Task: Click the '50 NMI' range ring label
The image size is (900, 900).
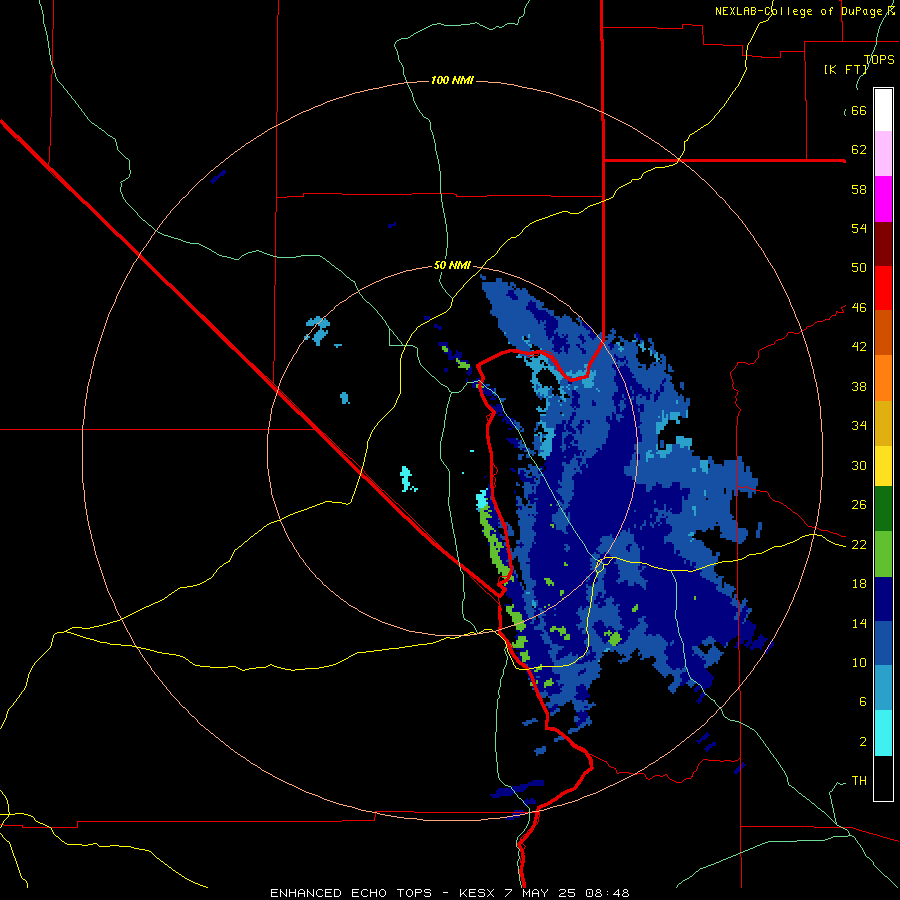Action: click(x=452, y=265)
